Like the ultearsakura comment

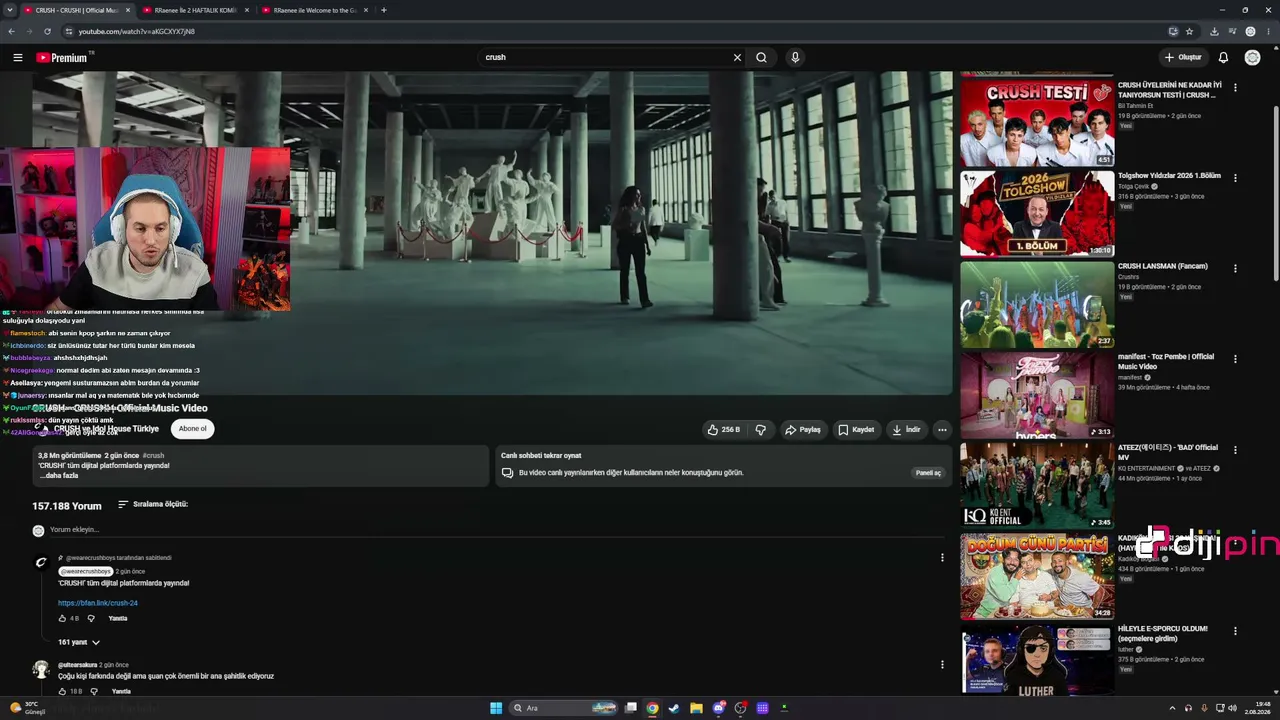pos(63,692)
